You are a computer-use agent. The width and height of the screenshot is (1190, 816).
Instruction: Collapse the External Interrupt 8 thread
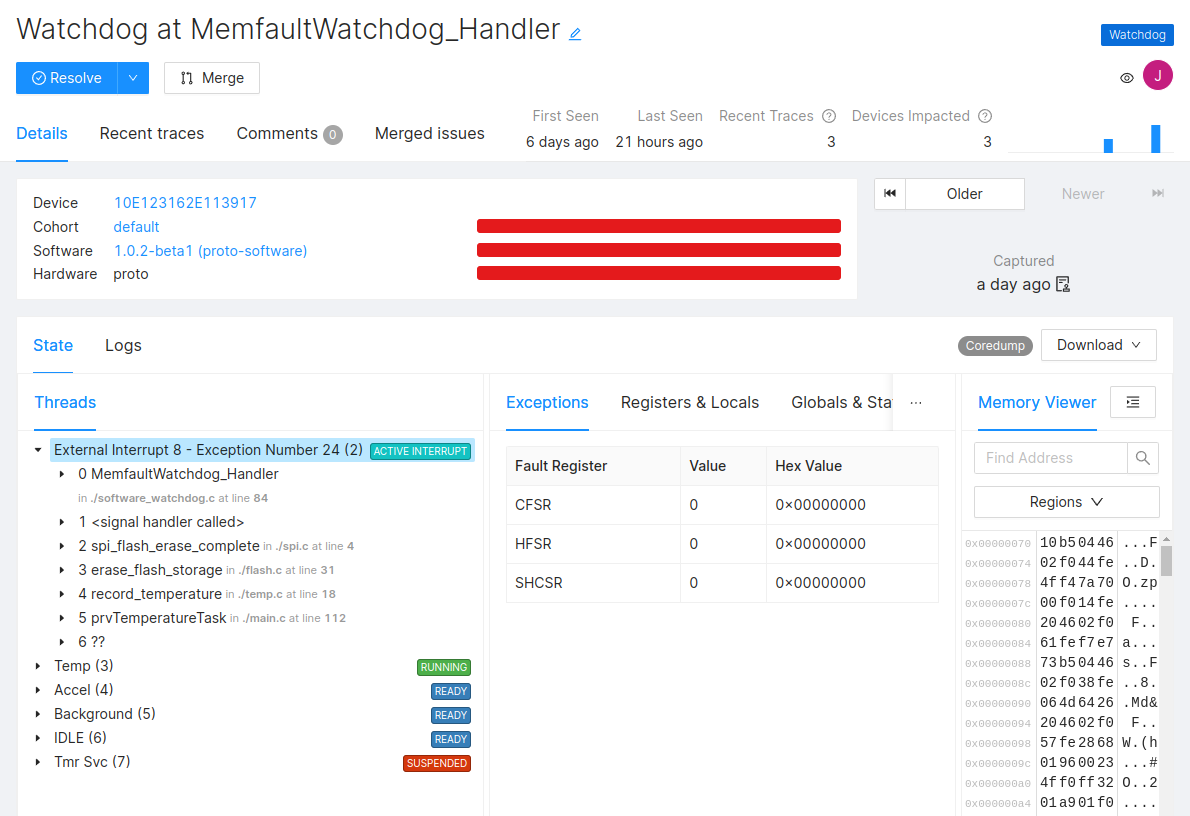[38, 450]
